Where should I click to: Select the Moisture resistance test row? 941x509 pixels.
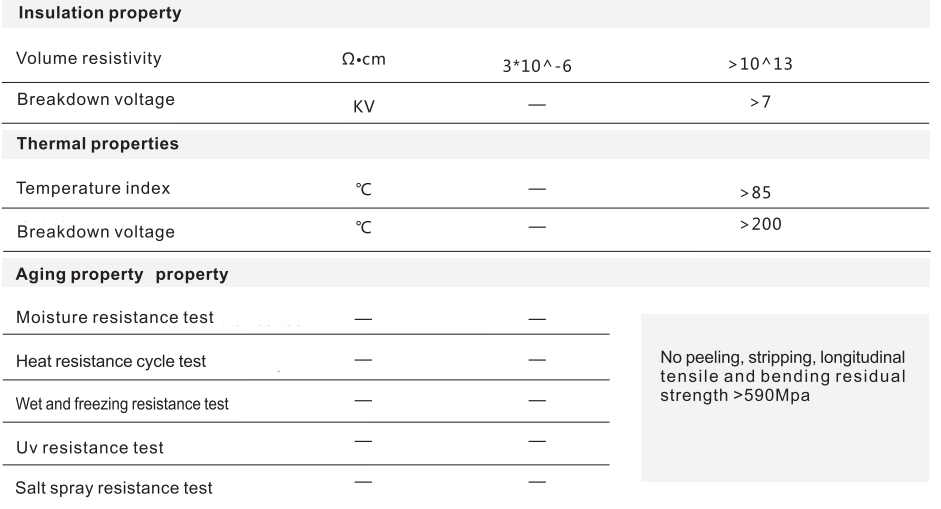(x=306, y=318)
